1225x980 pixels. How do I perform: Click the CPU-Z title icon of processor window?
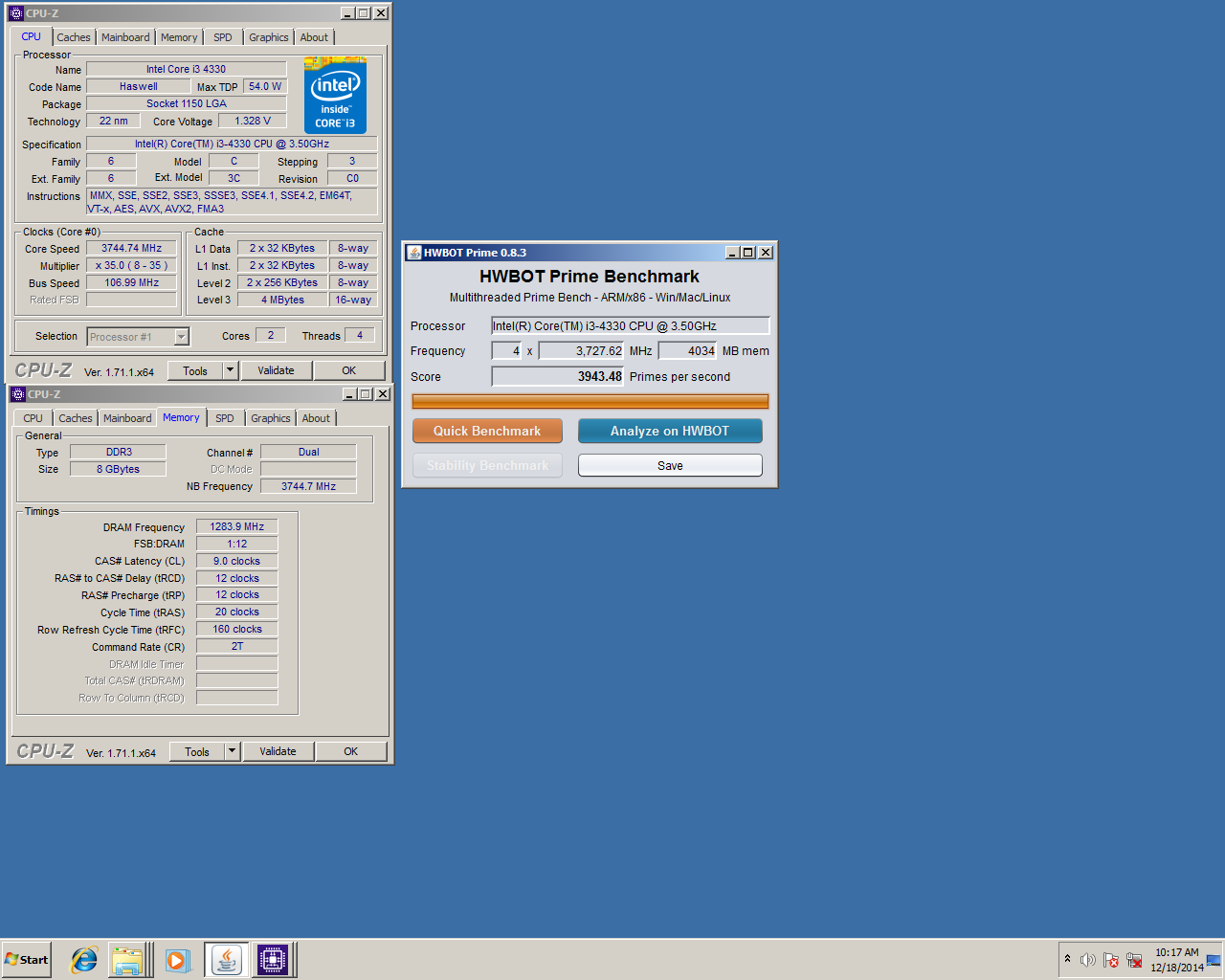[16, 13]
